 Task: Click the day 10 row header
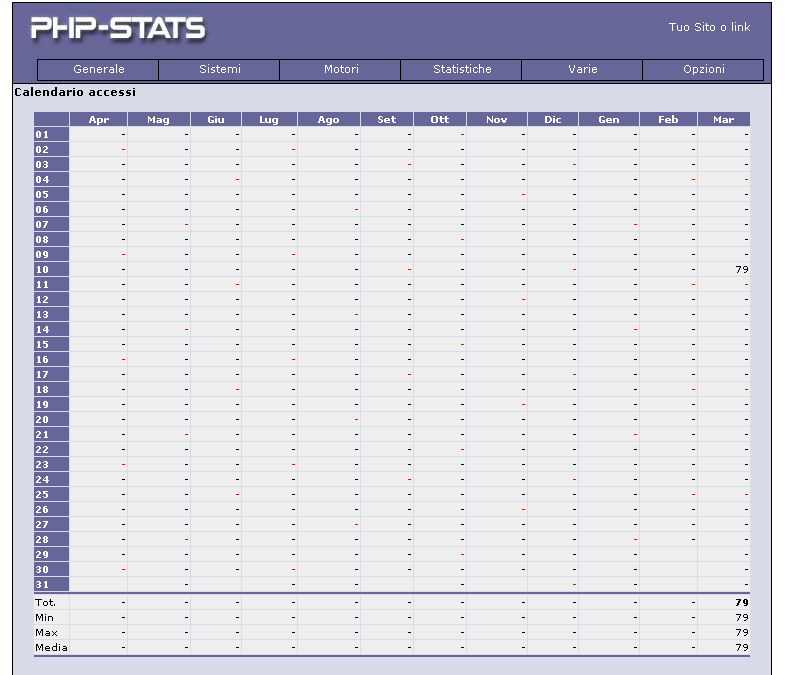(42, 270)
